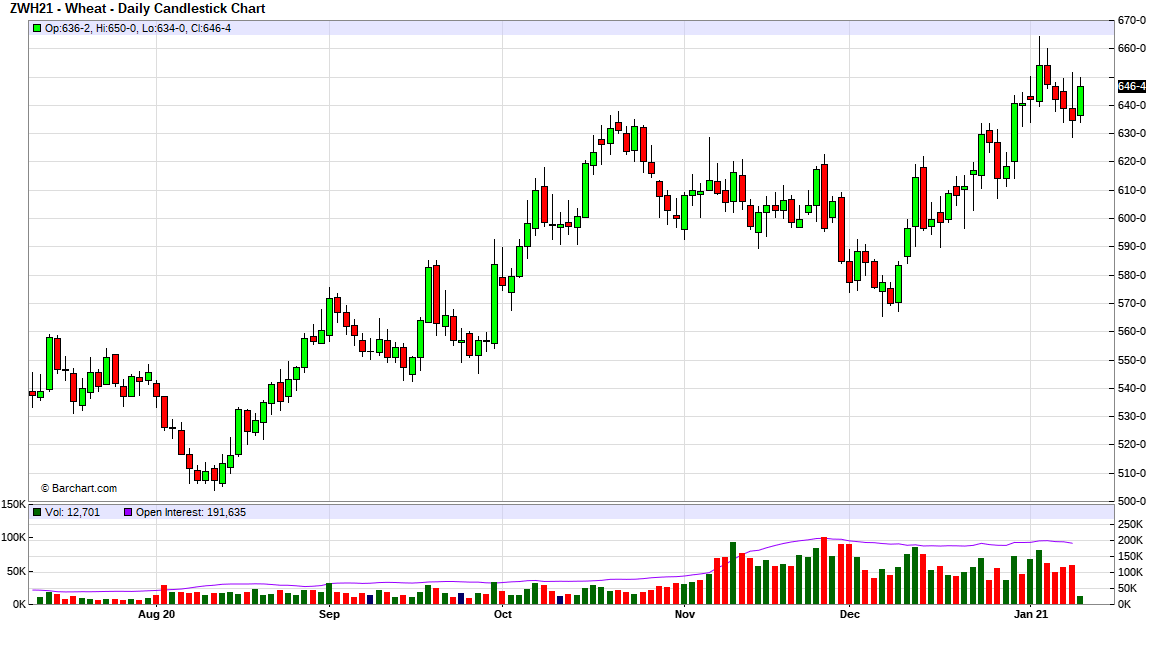Click the last small green volume bar

pyautogui.click(x=1081, y=600)
